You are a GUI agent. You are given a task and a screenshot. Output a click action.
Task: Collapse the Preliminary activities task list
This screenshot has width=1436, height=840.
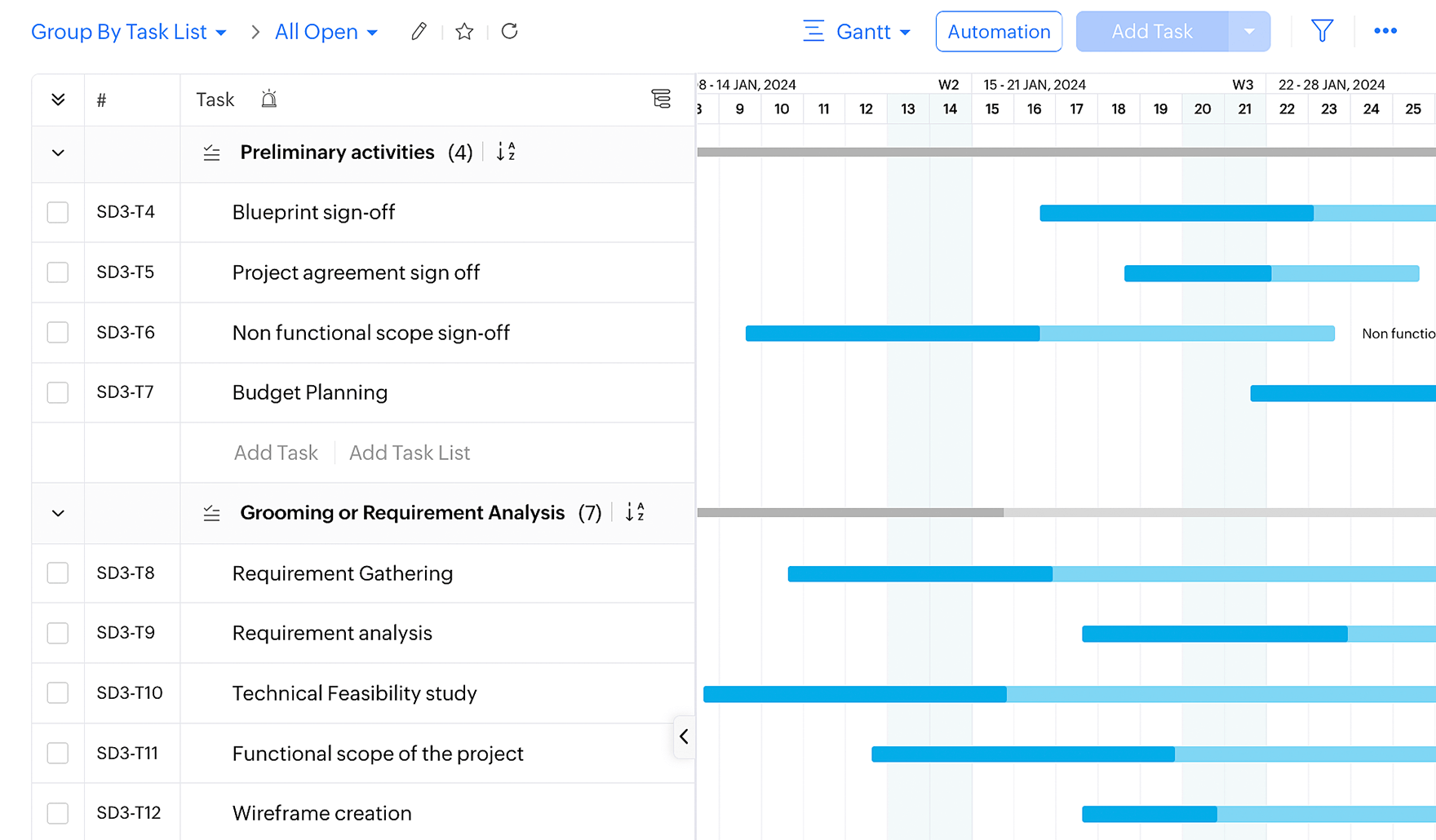(58, 153)
